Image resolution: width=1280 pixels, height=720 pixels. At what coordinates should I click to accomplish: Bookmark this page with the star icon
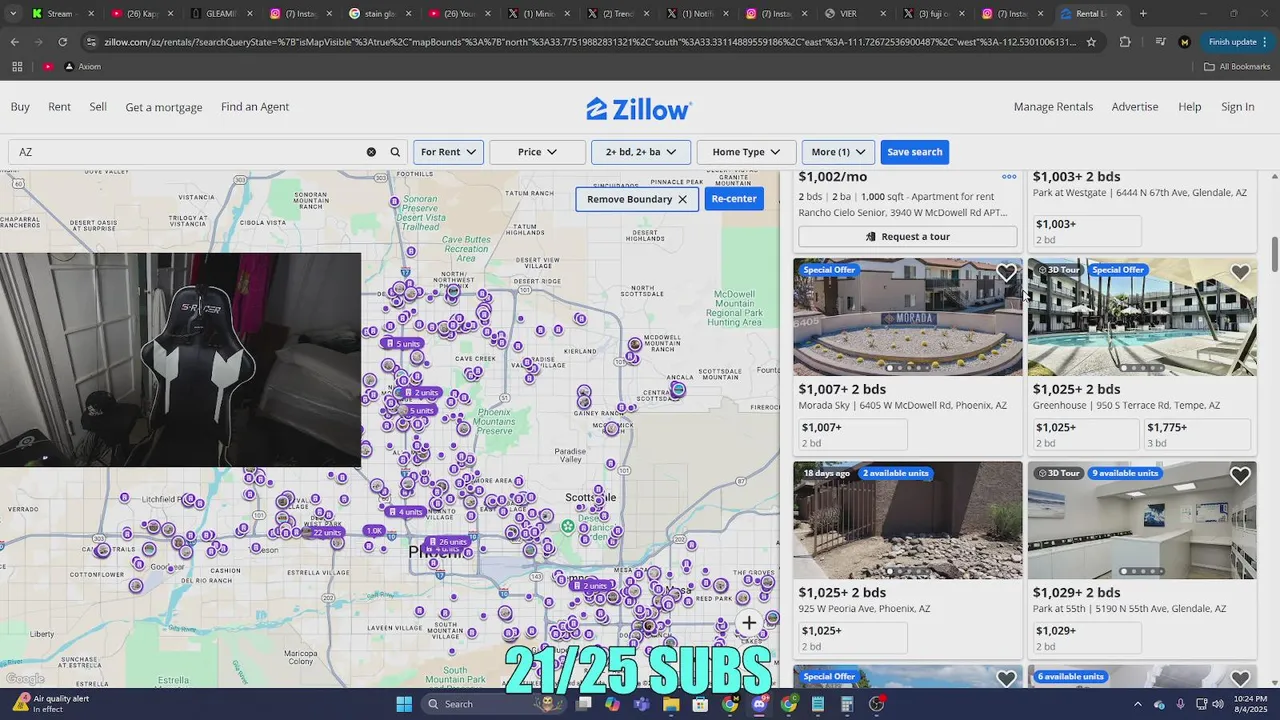point(1091,42)
